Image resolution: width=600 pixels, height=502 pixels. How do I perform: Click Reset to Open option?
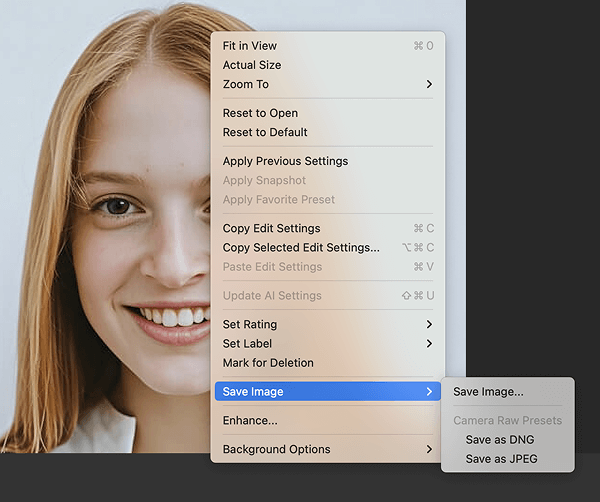(260, 113)
